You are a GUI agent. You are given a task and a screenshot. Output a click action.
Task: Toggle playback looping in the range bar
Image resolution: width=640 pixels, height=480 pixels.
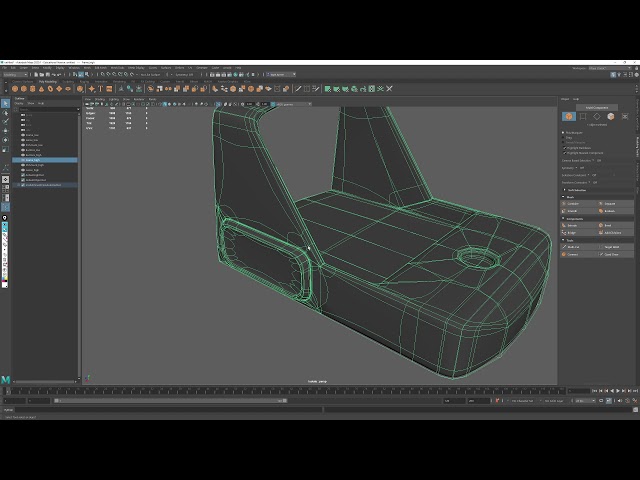[601, 401]
